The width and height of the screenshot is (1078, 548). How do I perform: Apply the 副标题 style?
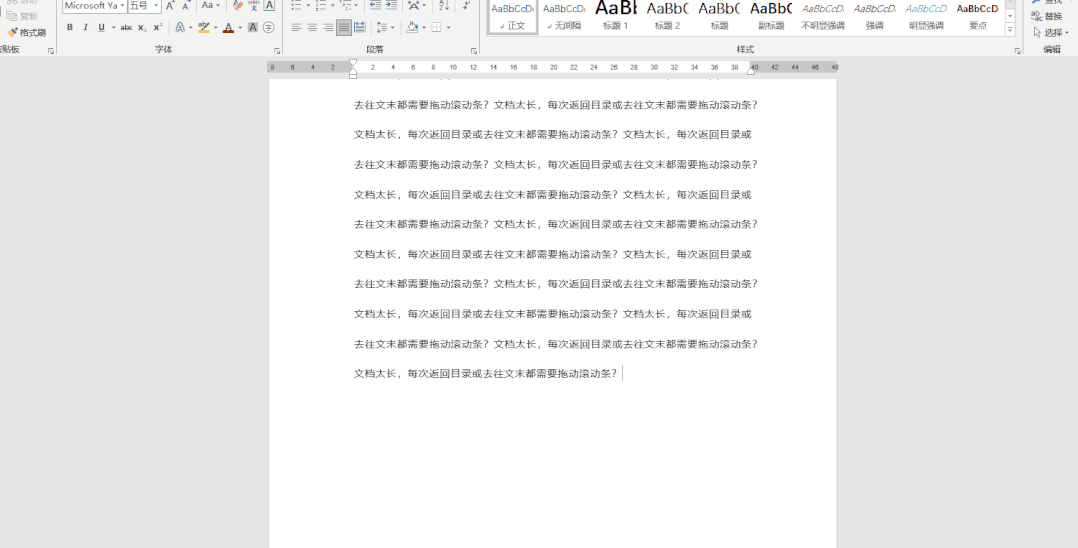point(771,17)
